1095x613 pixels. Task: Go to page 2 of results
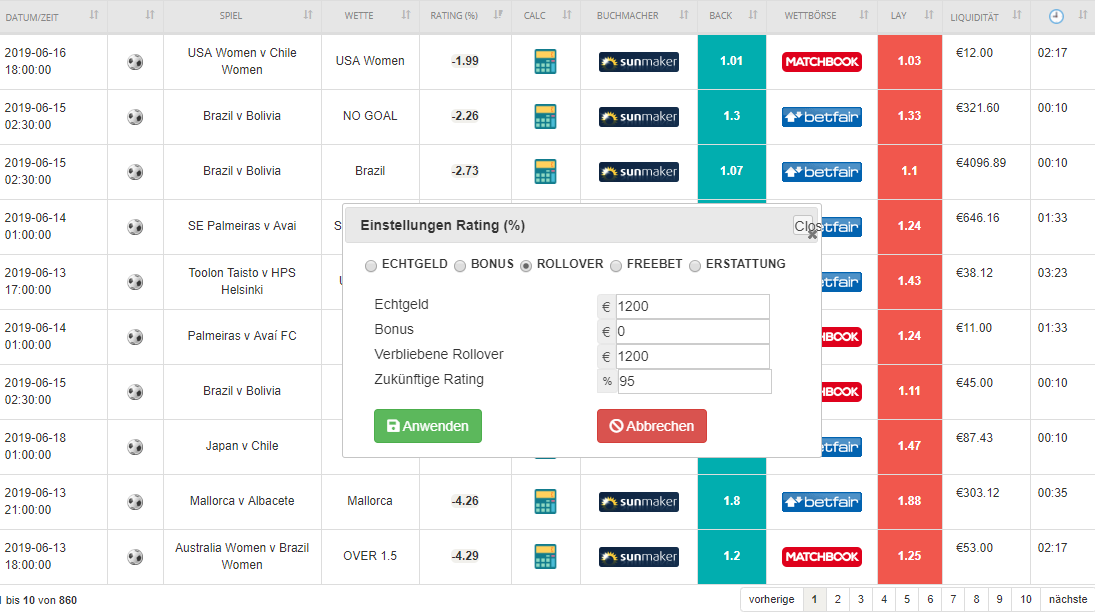(837, 599)
